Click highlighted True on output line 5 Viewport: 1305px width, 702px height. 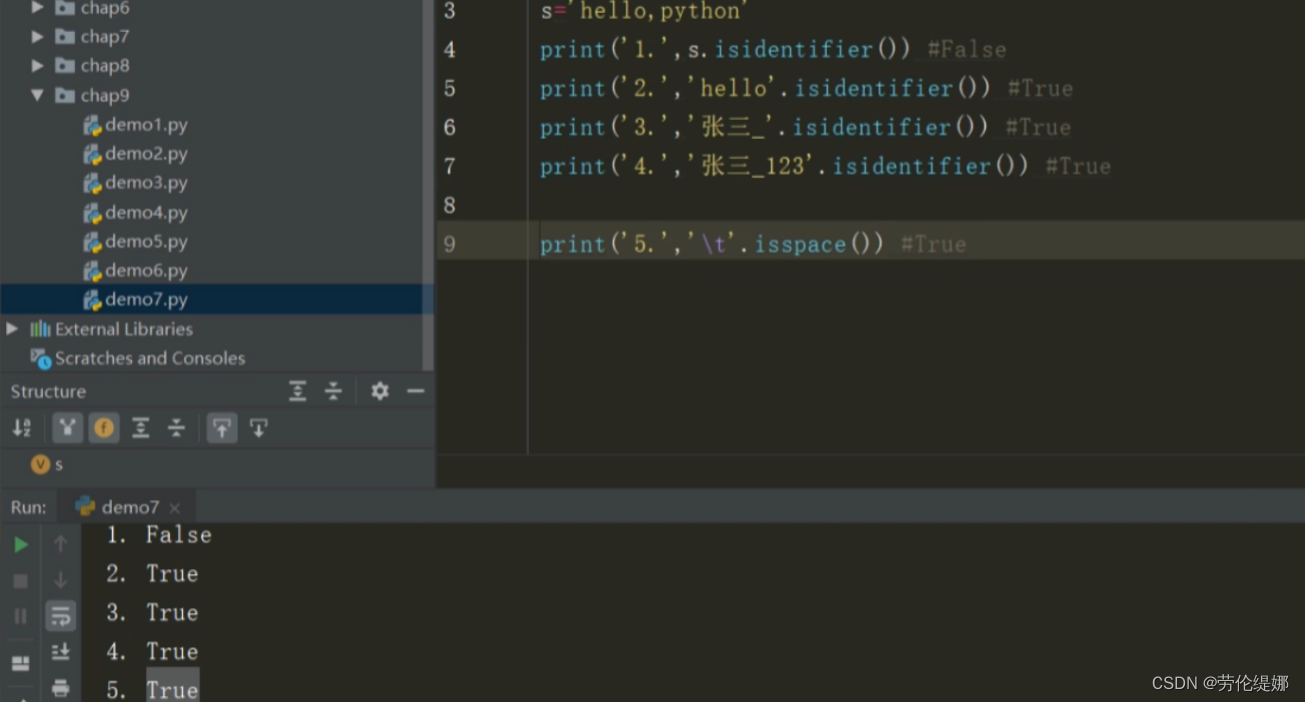point(172,689)
